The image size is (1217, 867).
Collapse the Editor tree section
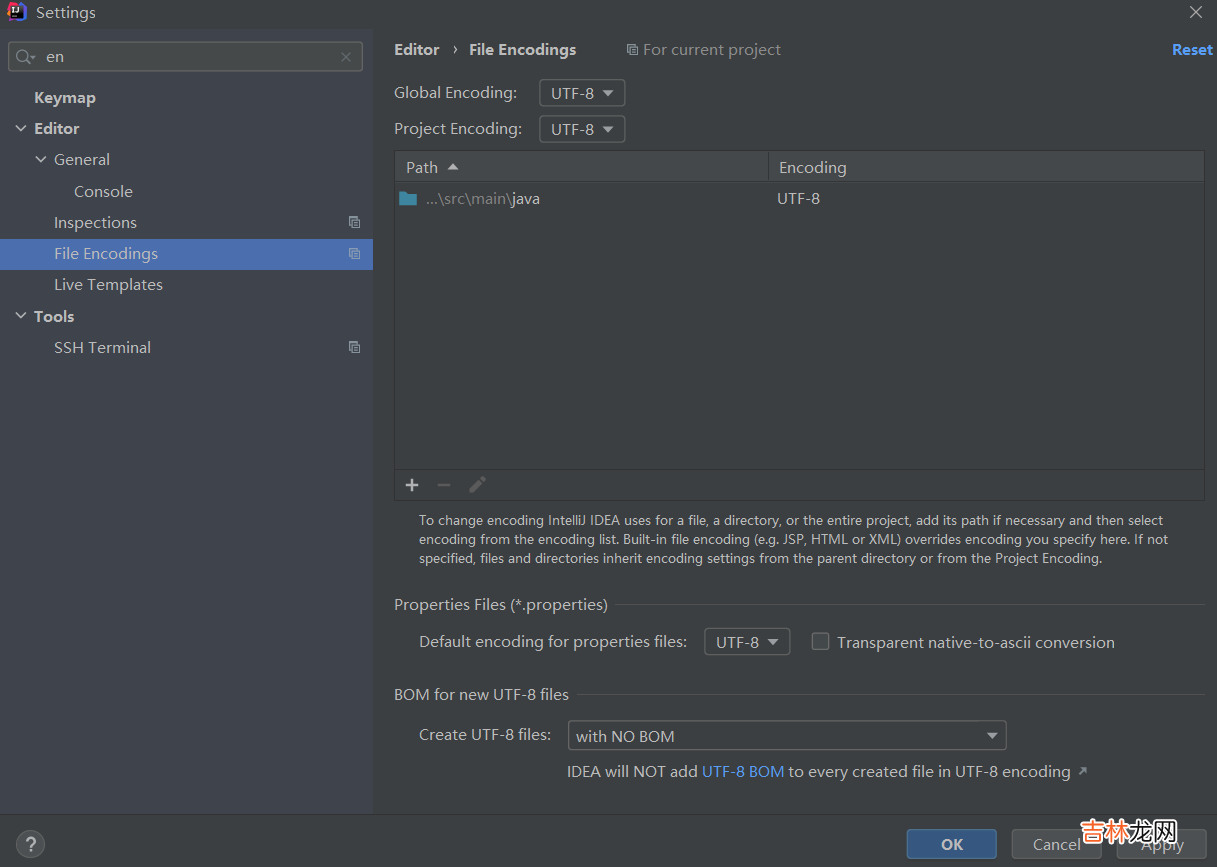pyautogui.click(x=21, y=129)
